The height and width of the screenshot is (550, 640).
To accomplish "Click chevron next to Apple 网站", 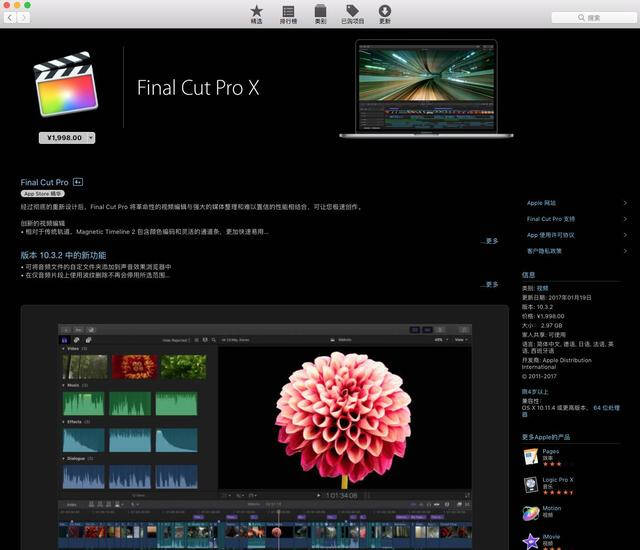I will 625,203.
